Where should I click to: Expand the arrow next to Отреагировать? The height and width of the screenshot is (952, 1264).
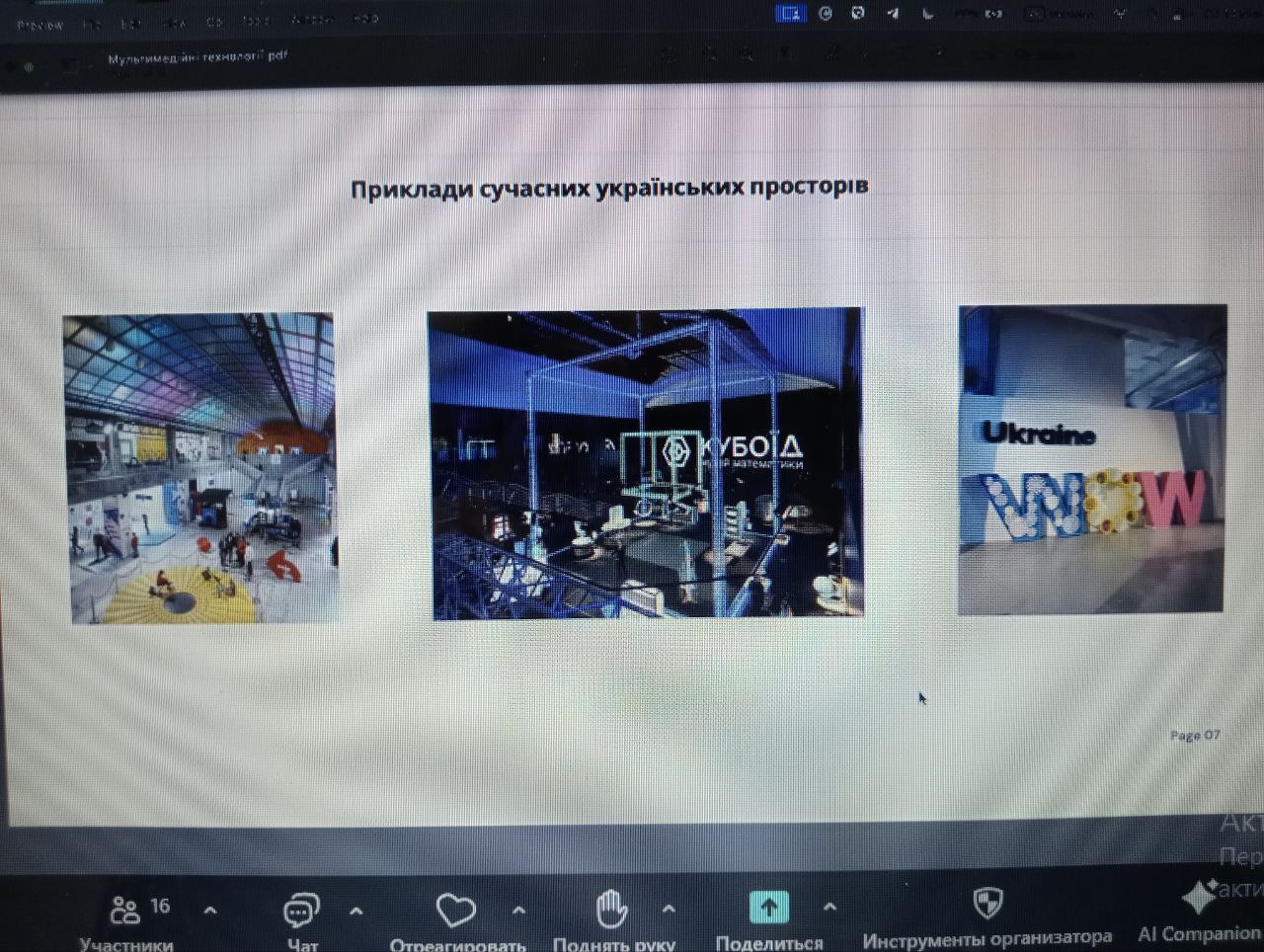(x=518, y=910)
